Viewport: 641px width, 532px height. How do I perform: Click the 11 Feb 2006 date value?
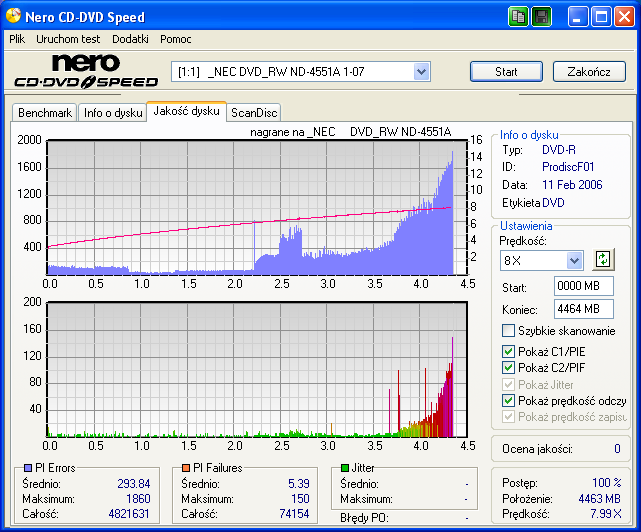coord(572,185)
